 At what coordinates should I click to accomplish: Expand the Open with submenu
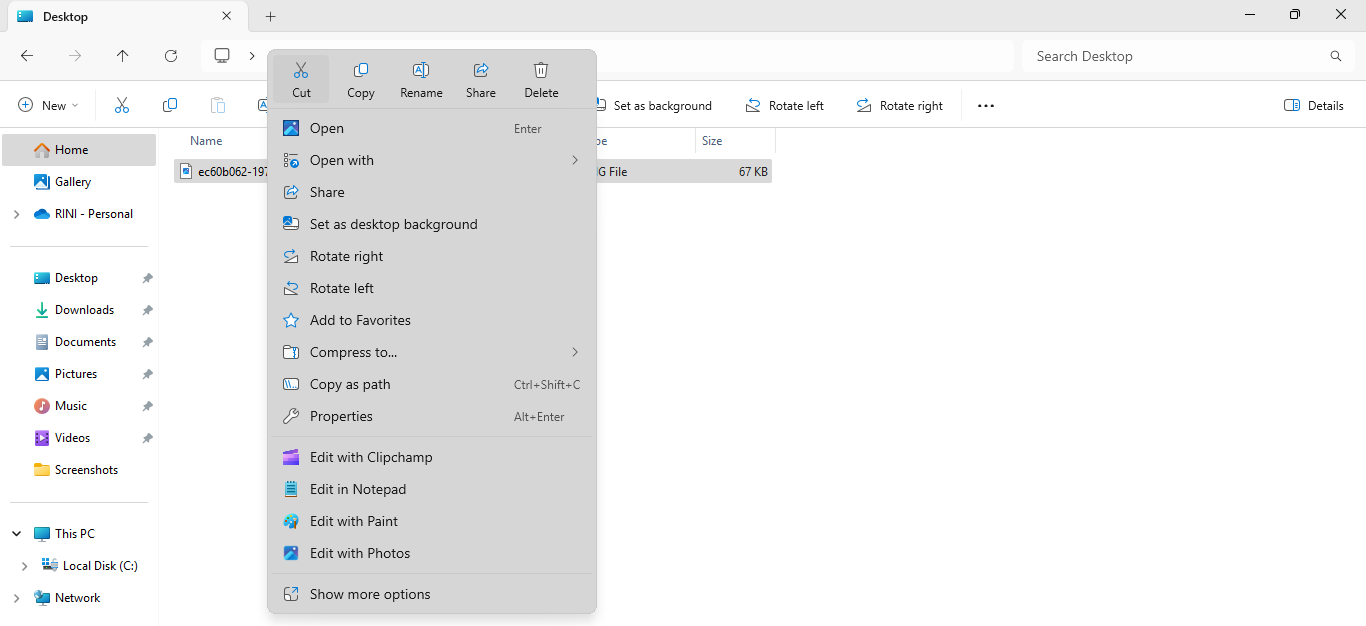[575, 160]
